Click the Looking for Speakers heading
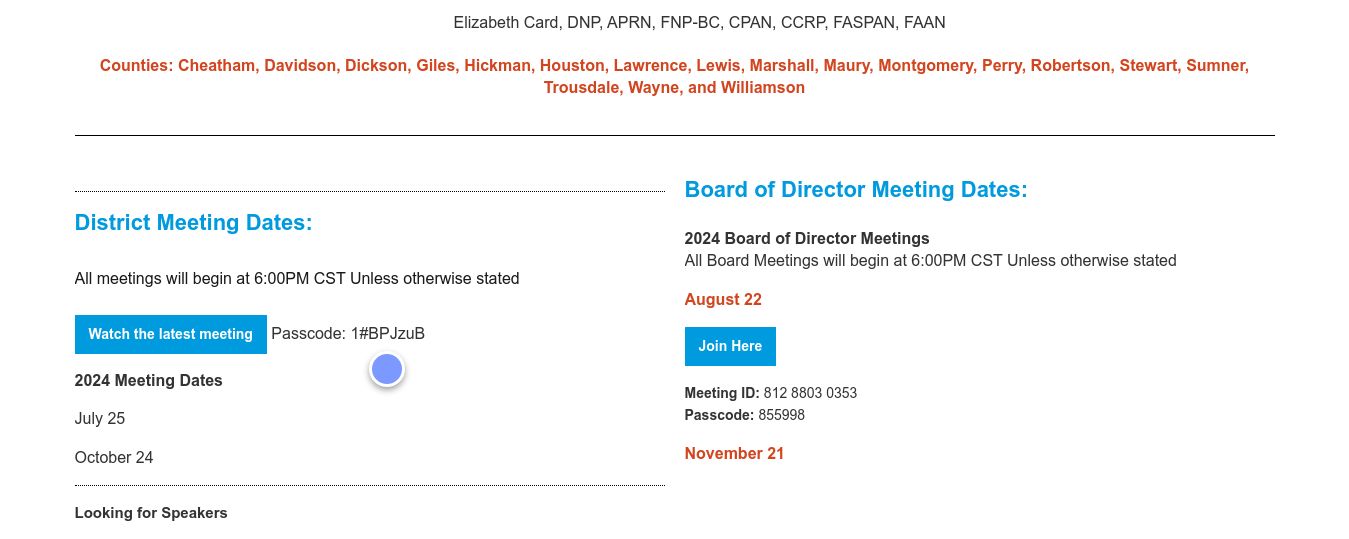 pos(151,513)
